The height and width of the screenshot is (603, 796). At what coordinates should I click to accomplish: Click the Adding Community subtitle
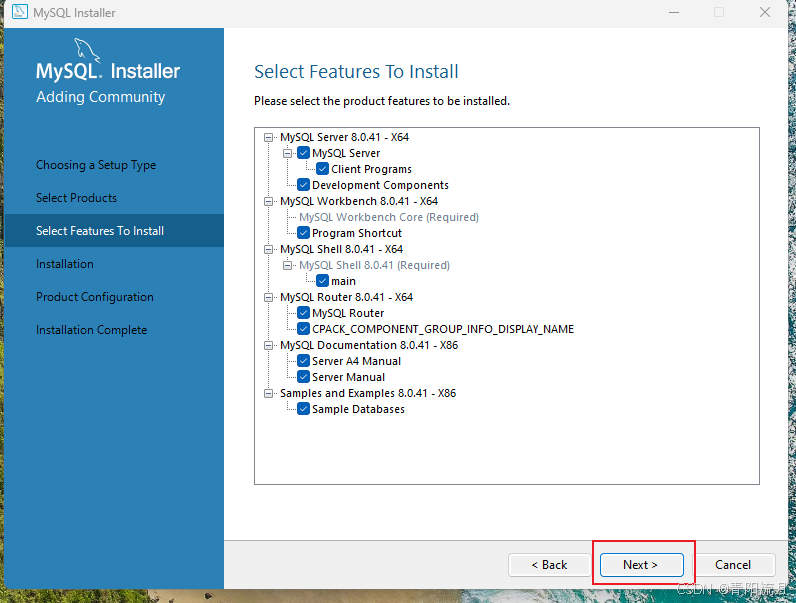point(101,96)
